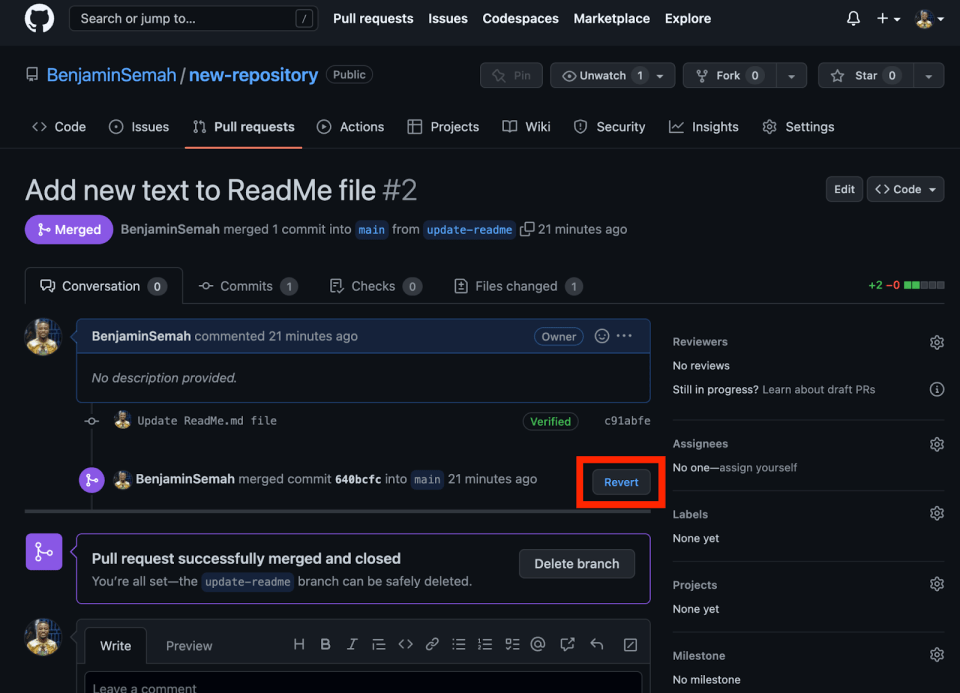960x693 pixels.
Task: Open the repository Settings tab
Action: [x=798, y=127]
